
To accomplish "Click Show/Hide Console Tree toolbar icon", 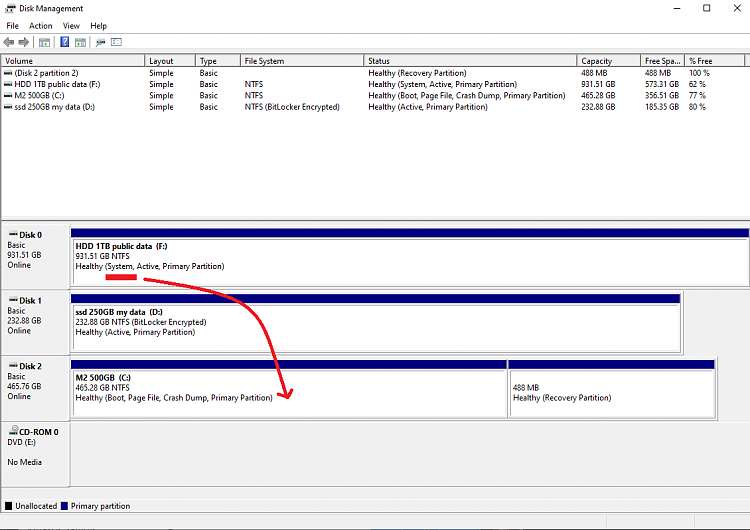I will click(44, 43).
